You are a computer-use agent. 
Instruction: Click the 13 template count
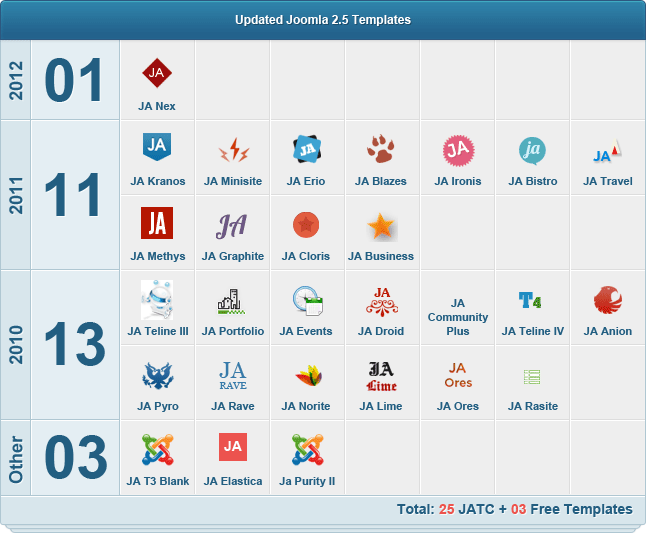pyautogui.click(x=75, y=344)
